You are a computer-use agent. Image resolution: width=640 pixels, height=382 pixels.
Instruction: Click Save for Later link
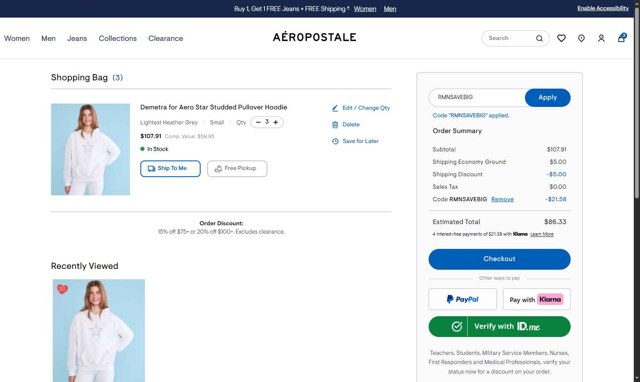360,141
